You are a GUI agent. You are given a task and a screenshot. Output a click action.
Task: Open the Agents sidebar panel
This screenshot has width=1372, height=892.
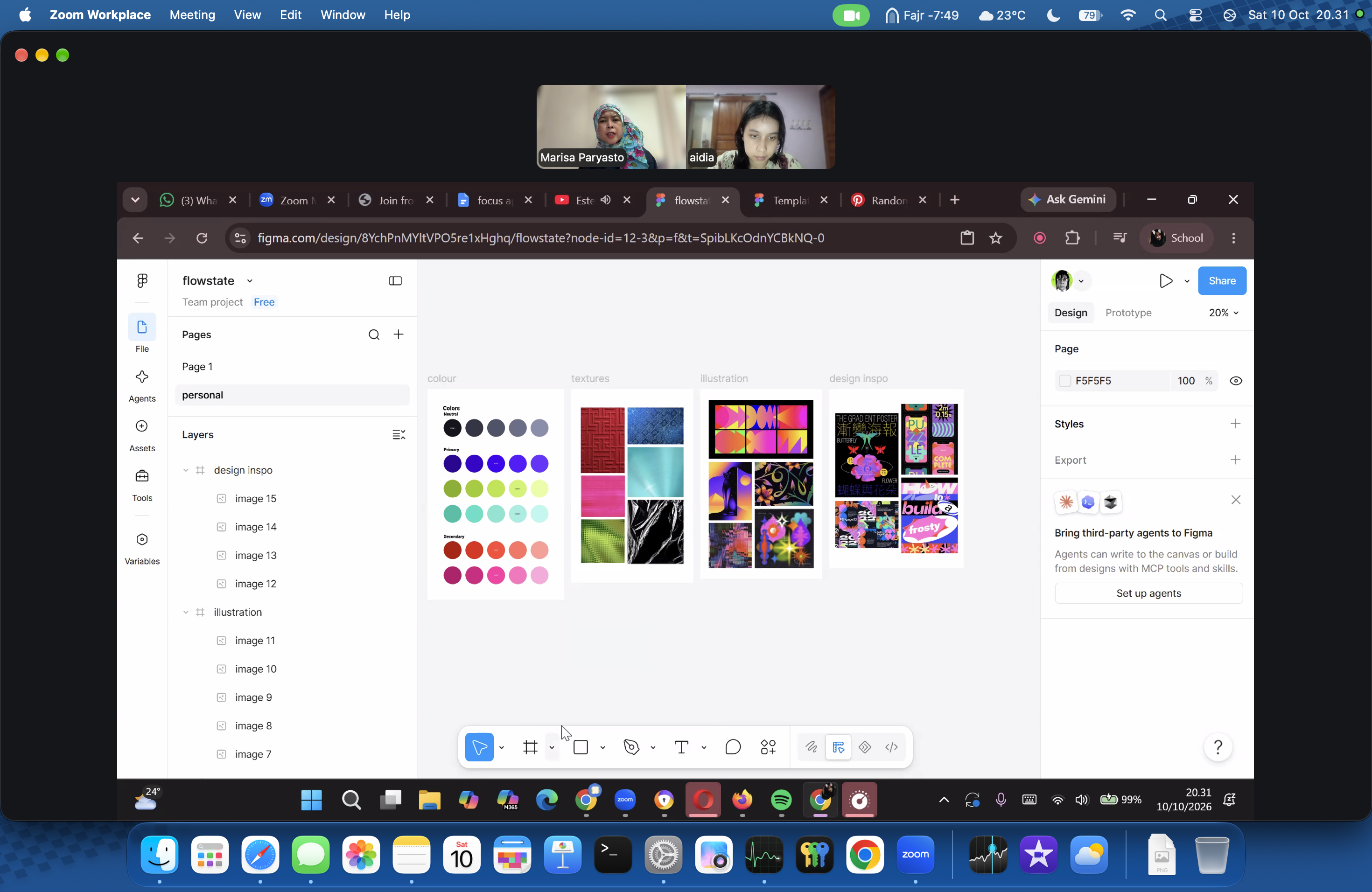click(142, 385)
